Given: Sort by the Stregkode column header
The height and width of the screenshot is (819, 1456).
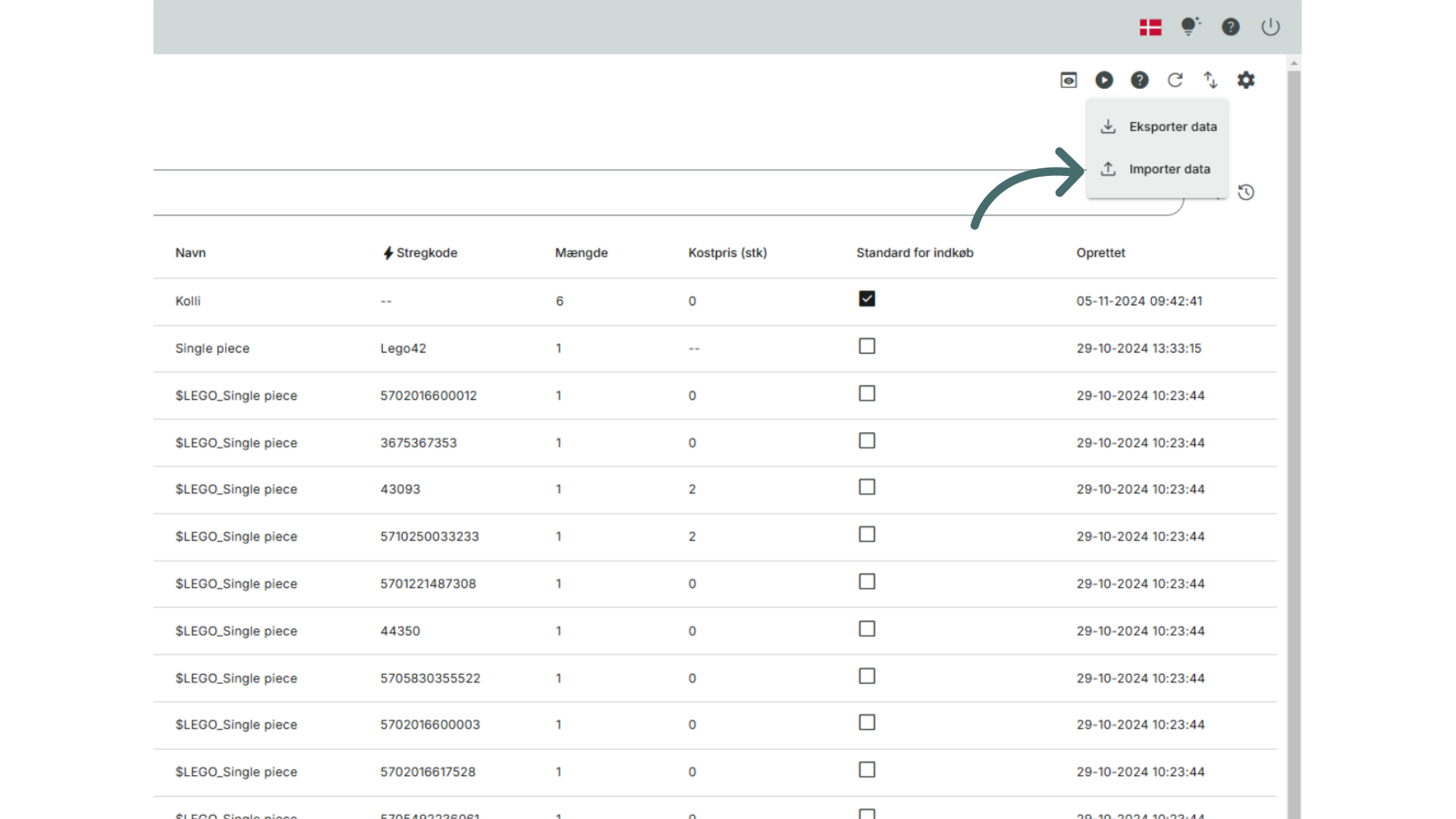Looking at the screenshot, I should 426,253.
